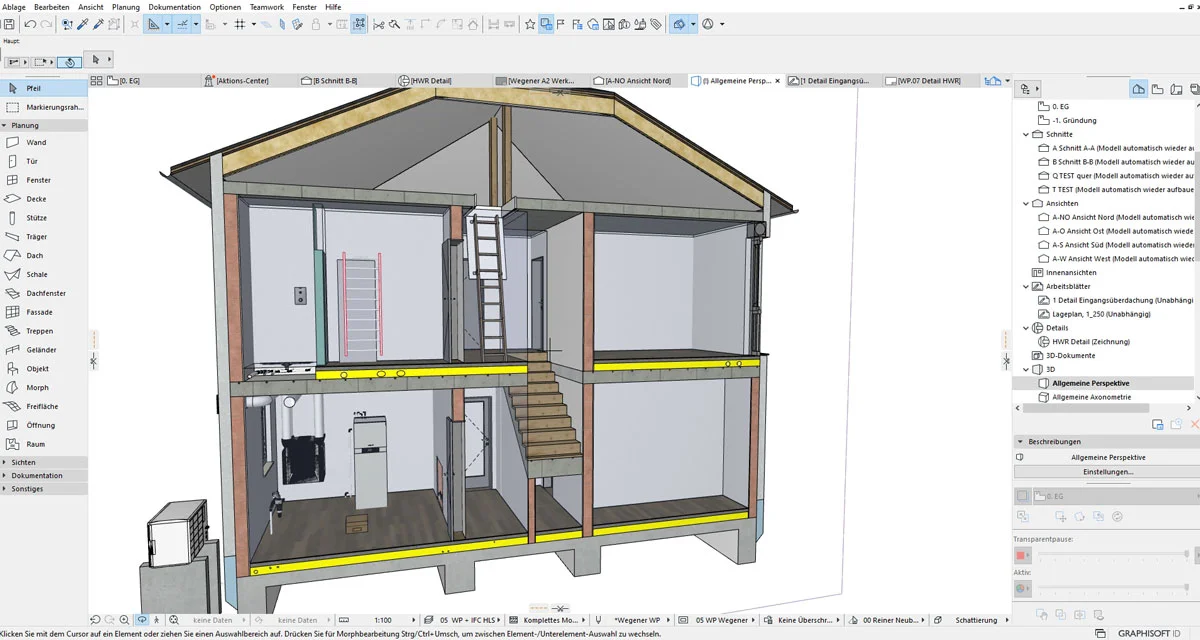Activate the Dach roof tool
Viewport: 1200px width, 640px height.
tap(35, 255)
